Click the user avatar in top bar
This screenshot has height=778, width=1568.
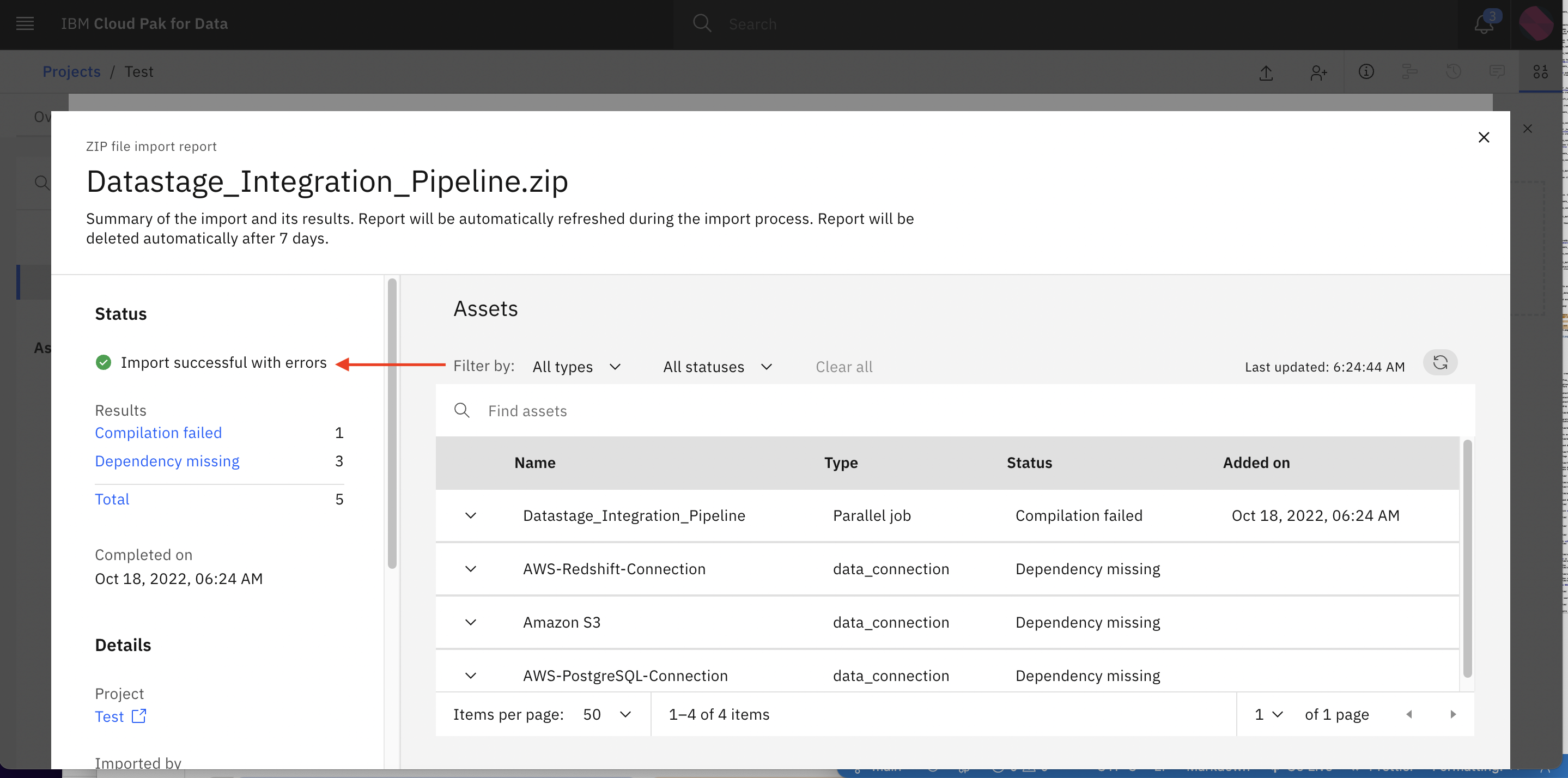(x=1536, y=24)
